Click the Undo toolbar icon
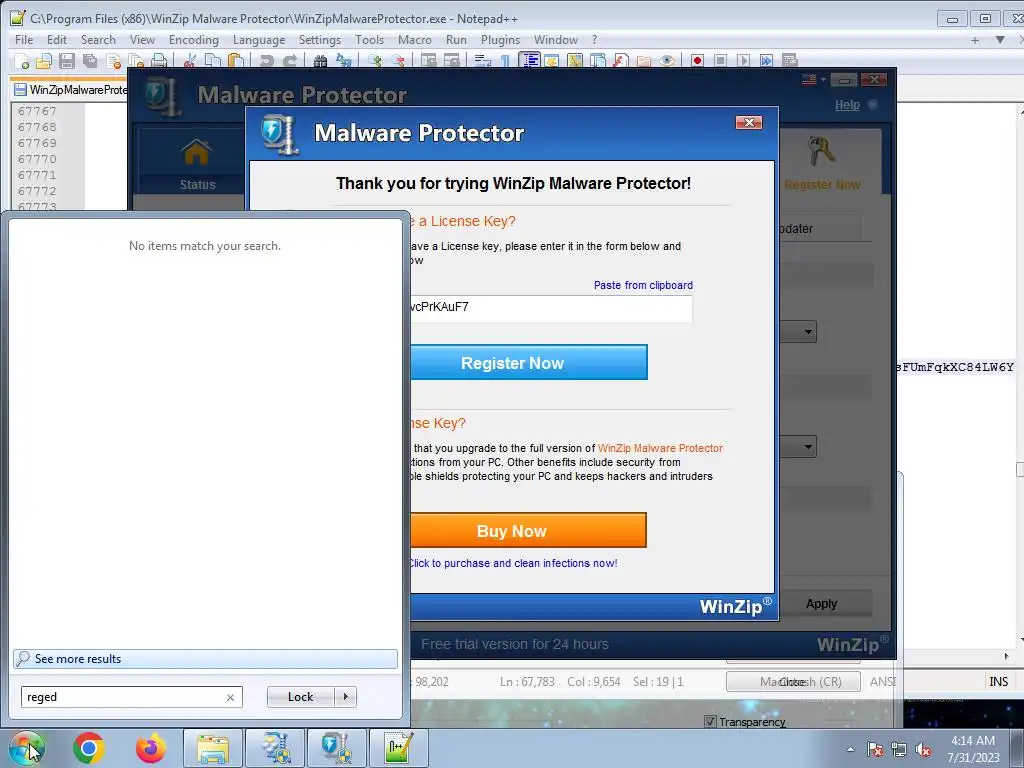 (x=266, y=61)
